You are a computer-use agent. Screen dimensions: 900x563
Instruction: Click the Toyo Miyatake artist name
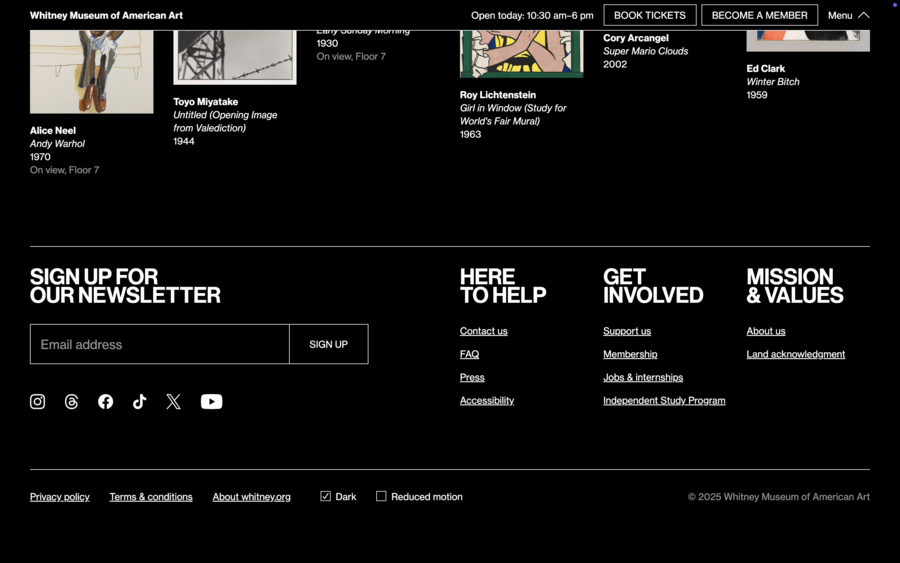(x=205, y=102)
